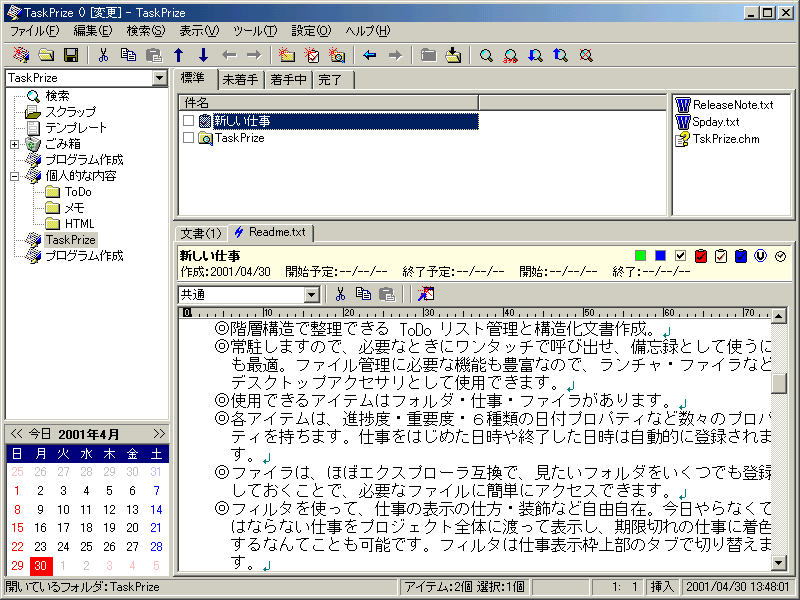
Task: Open TskPrize.chm help file
Action: [717, 139]
